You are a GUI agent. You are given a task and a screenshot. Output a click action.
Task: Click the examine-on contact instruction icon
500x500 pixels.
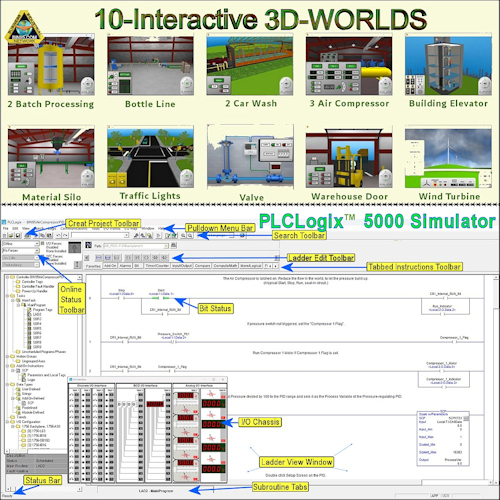click(128, 258)
